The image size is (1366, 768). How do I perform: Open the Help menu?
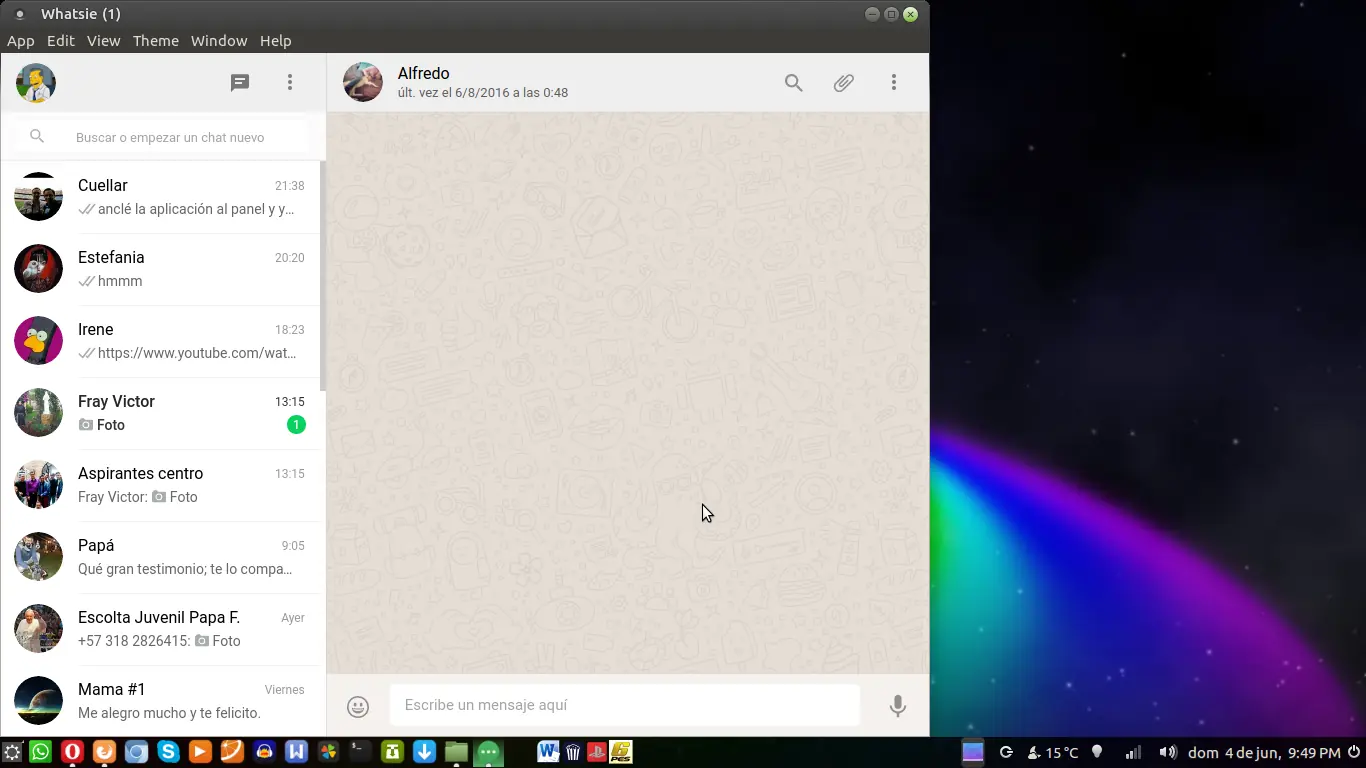click(276, 41)
